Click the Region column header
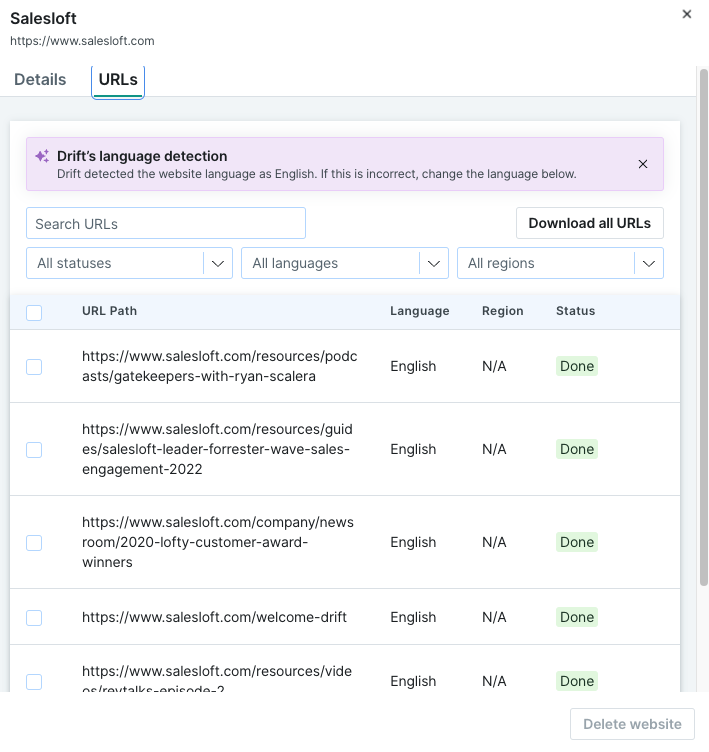 tap(503, 311)
